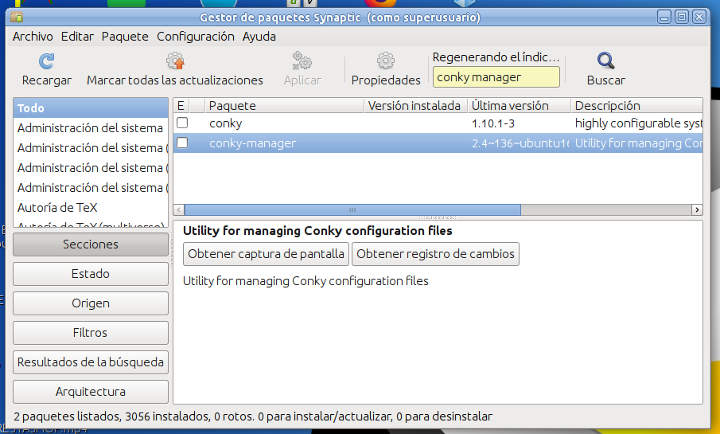Toggle checkbox for conky package
Screen dimensions: 720x434
(182, 123)
